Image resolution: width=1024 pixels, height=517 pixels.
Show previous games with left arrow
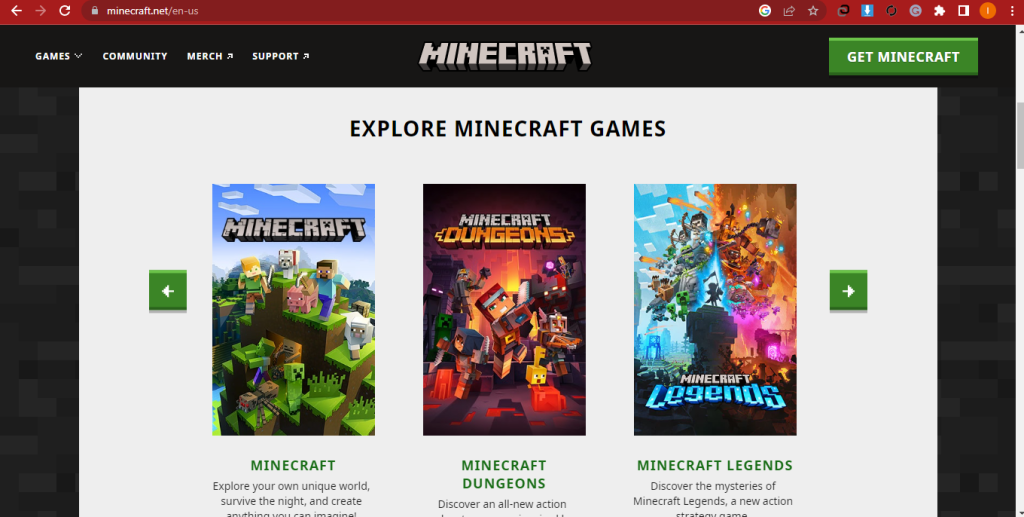point(168,290)
